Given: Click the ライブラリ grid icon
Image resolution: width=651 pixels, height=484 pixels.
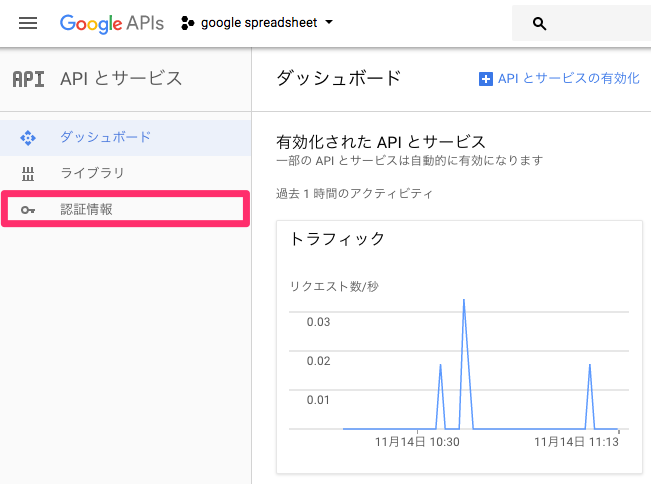Looking at the screenshot, I should pyautogui.click(x=28, y=174).
